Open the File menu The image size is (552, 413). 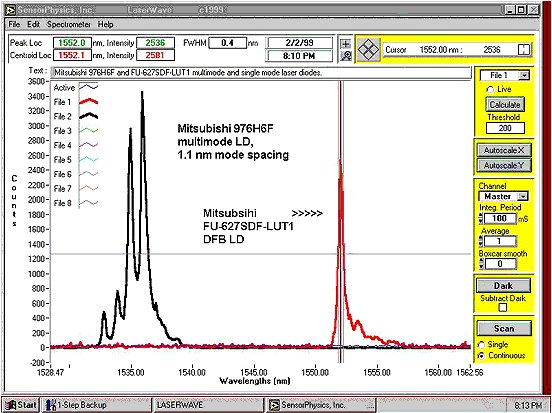(14, 24)
